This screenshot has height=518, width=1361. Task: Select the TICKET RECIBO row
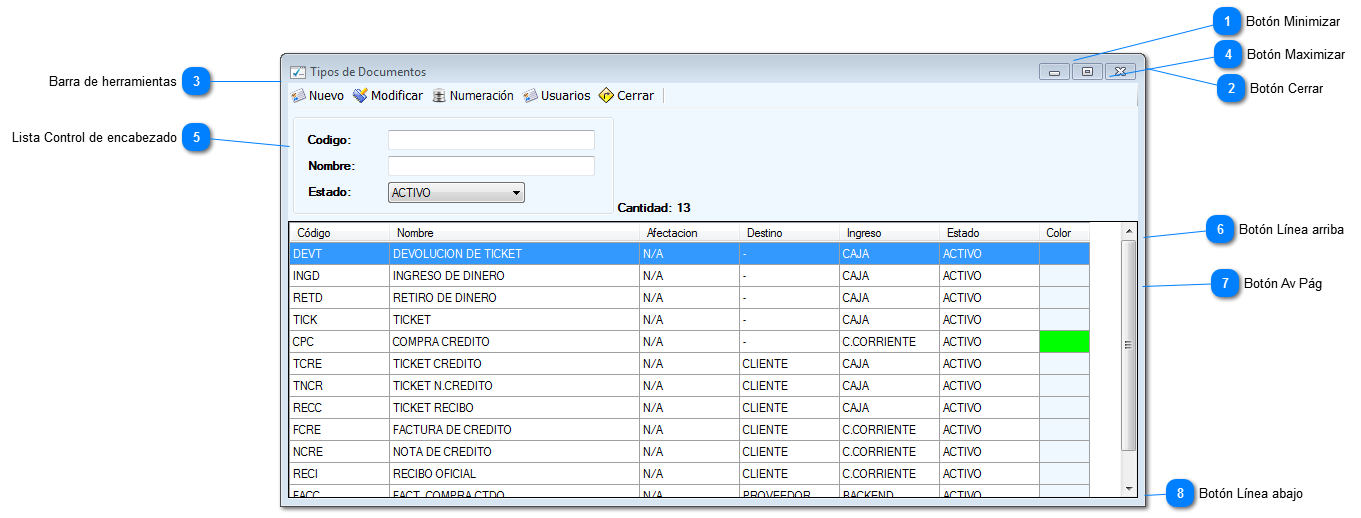(689, 408)
